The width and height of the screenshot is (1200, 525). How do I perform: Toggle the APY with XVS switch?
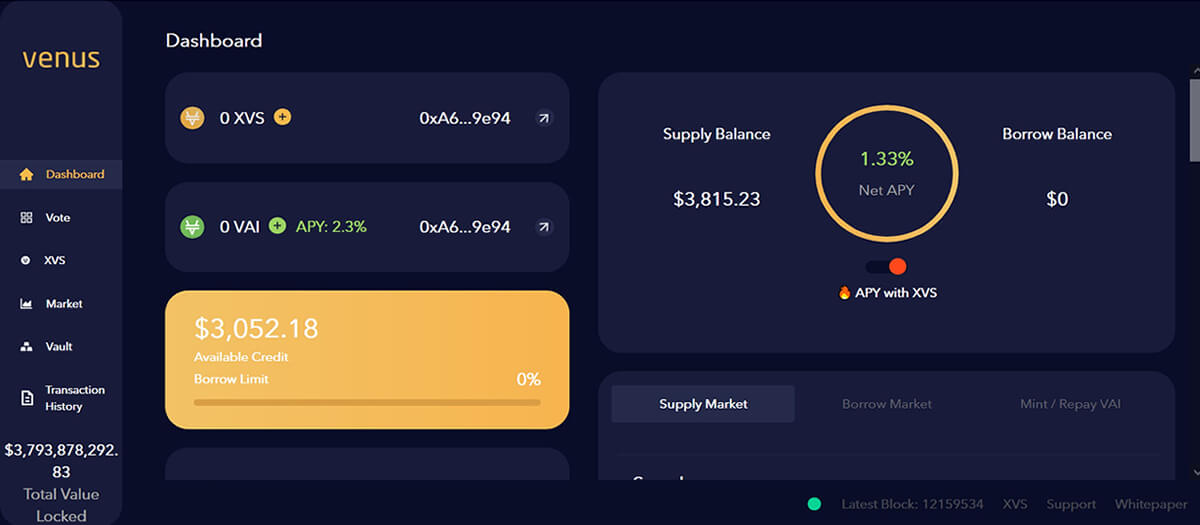(x=886, y=266)
